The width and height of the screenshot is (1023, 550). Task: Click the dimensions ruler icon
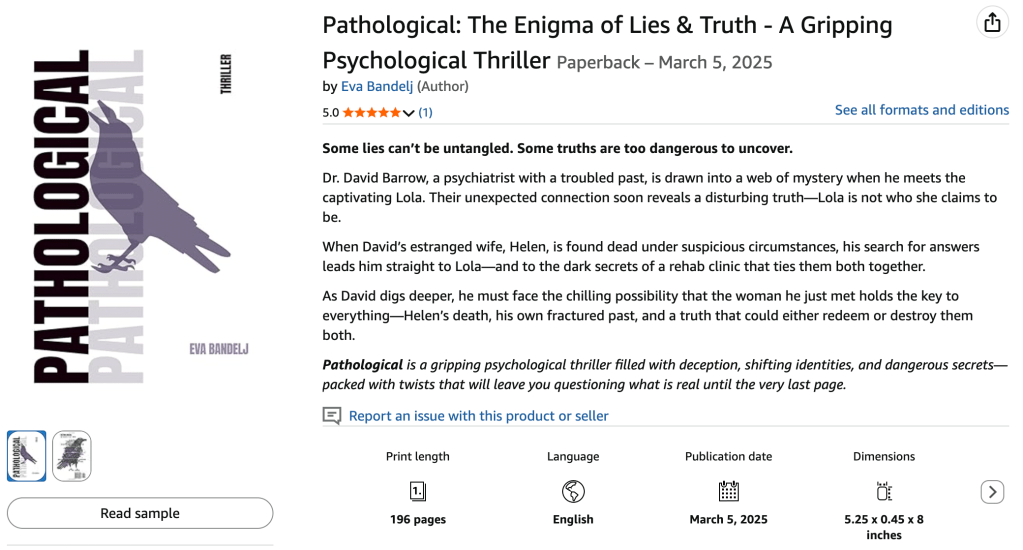coord(884,491)
